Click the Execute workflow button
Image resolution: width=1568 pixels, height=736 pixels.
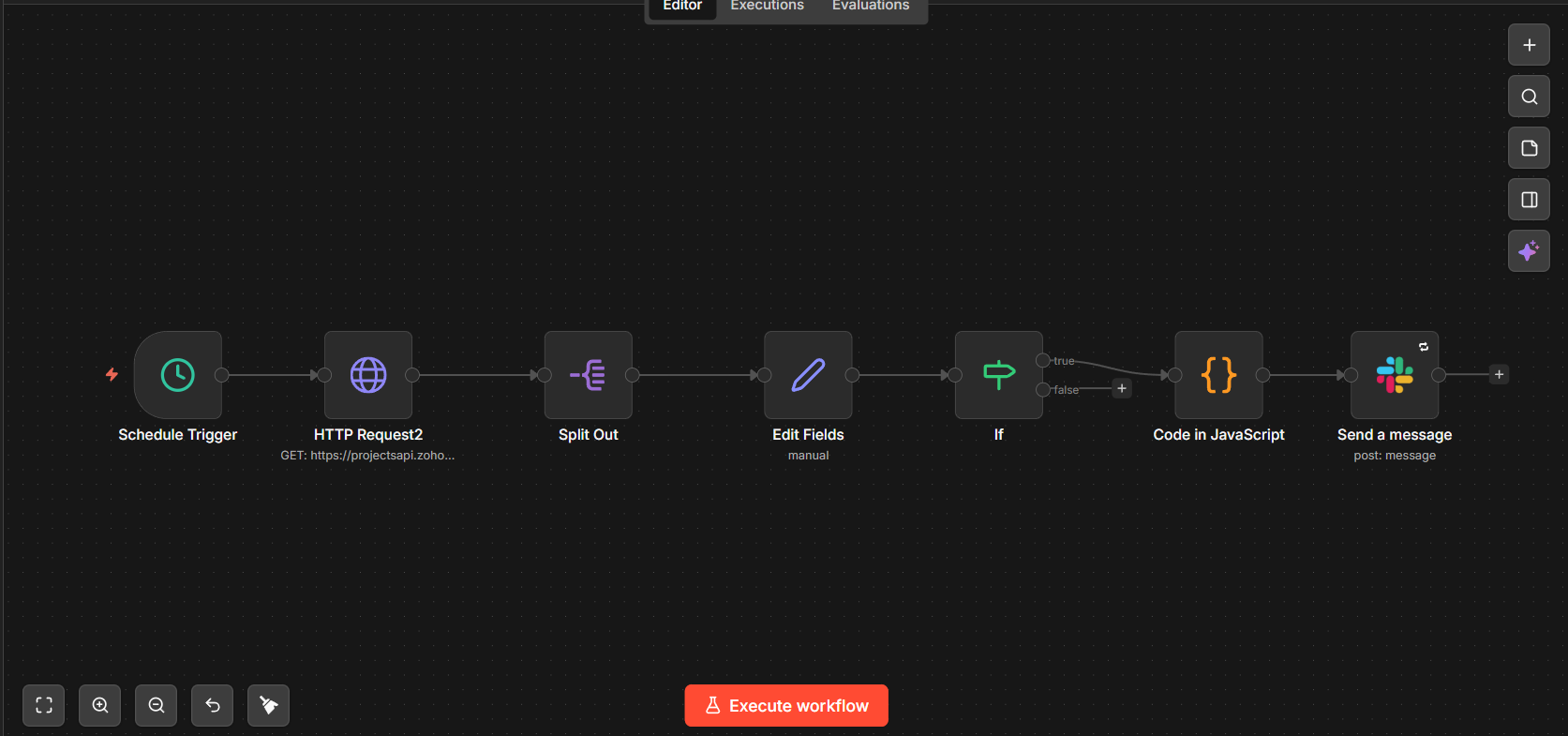tap(786, 706)
